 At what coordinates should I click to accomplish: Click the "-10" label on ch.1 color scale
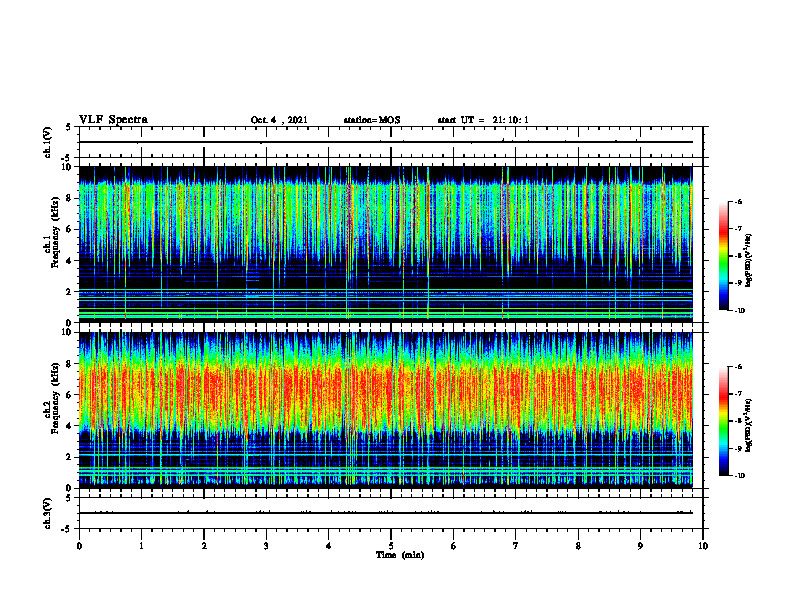click(x=739, y=311)
